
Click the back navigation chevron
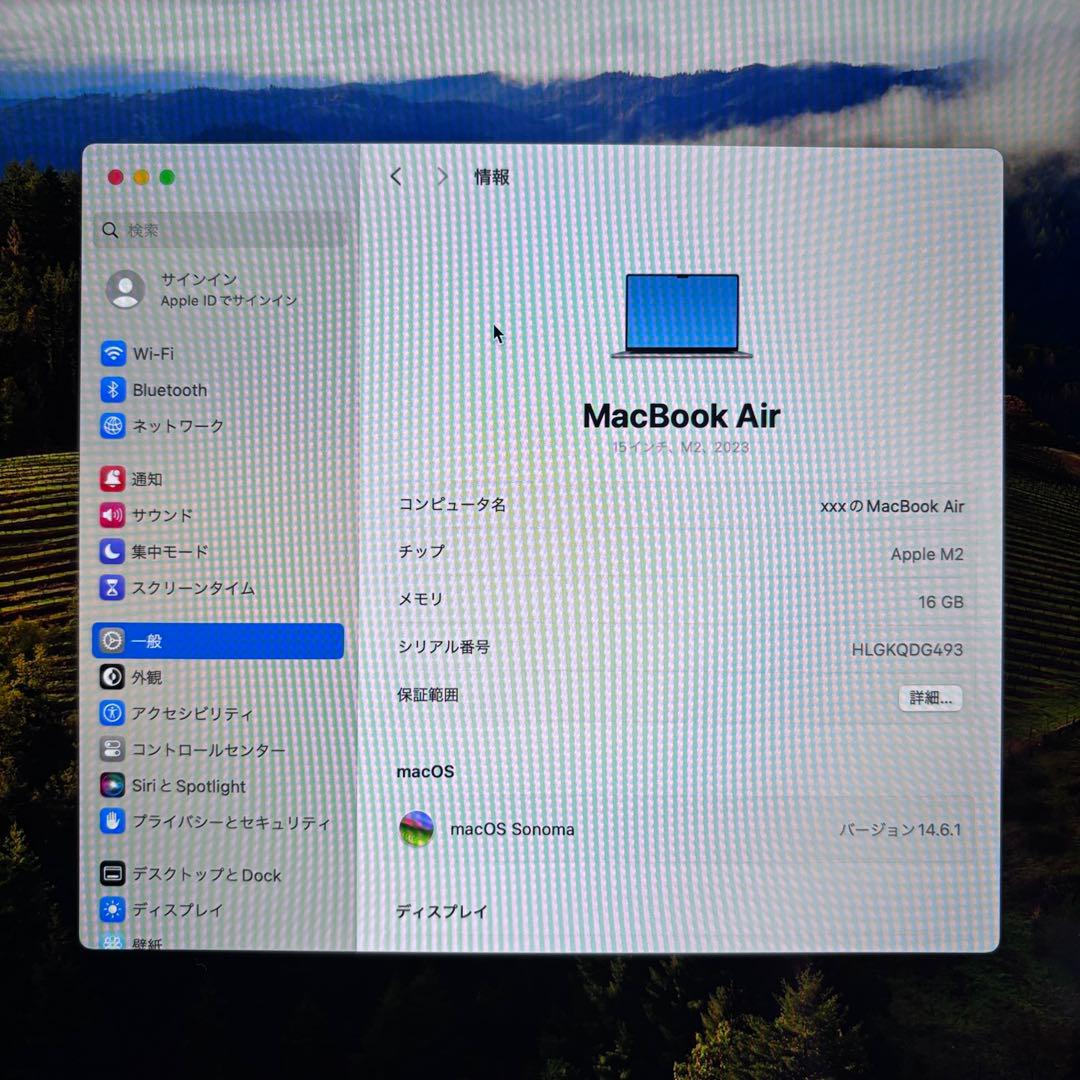396,176
